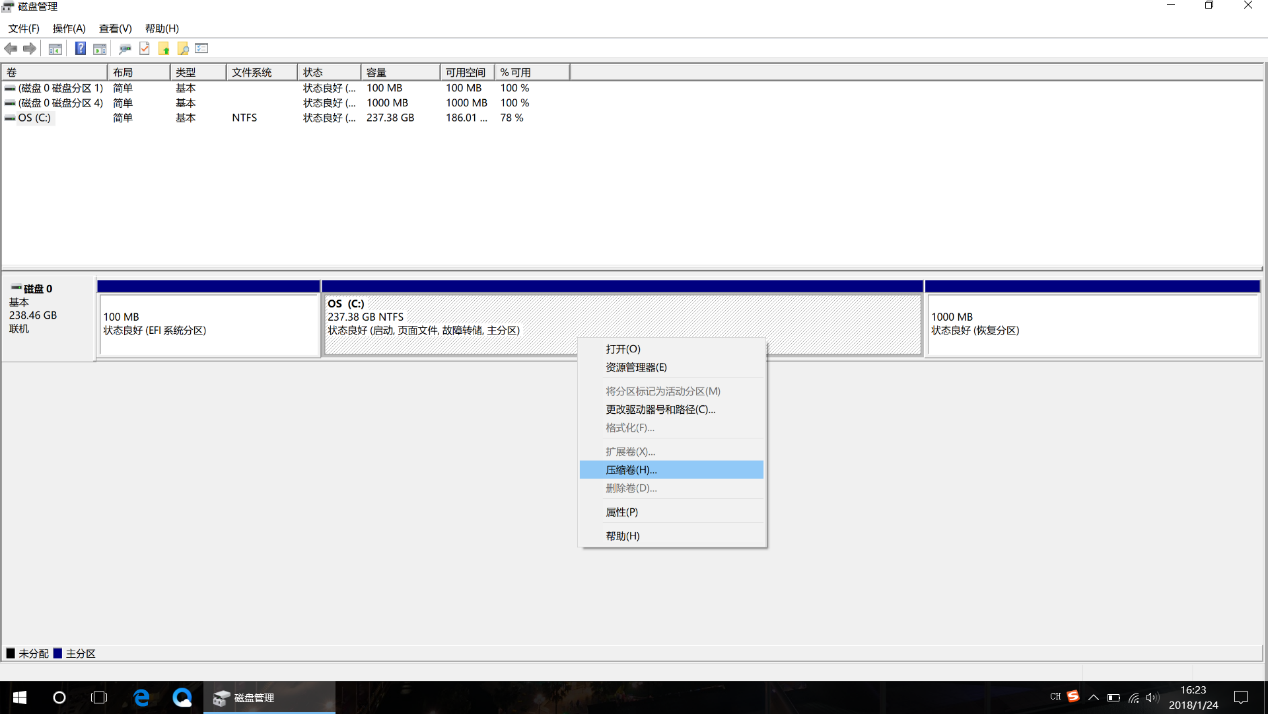Click the Forward arrow in toolbar
The width and height of the screenshot is (1268, 714).
[x=30, y=49]
